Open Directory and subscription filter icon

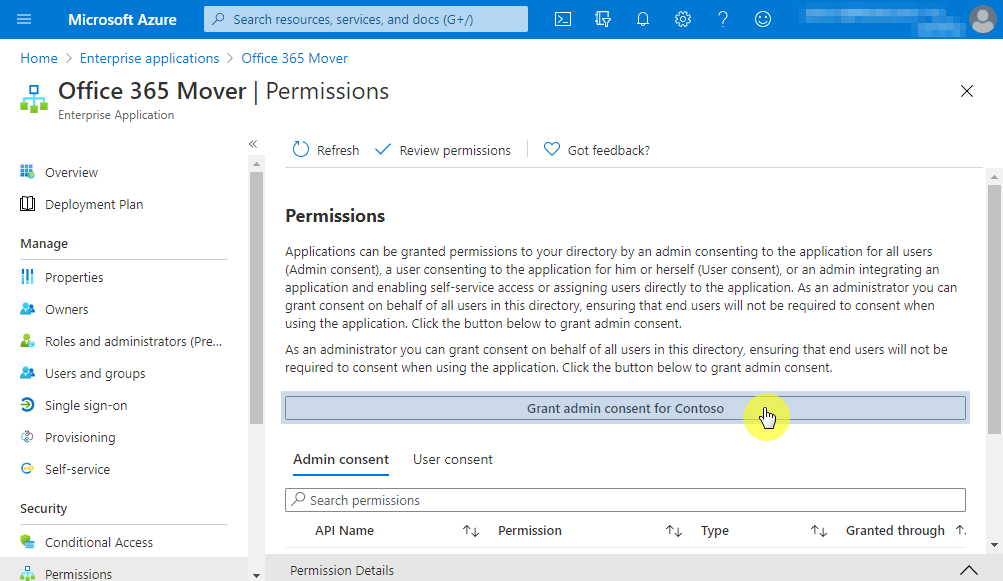[603, 19]
